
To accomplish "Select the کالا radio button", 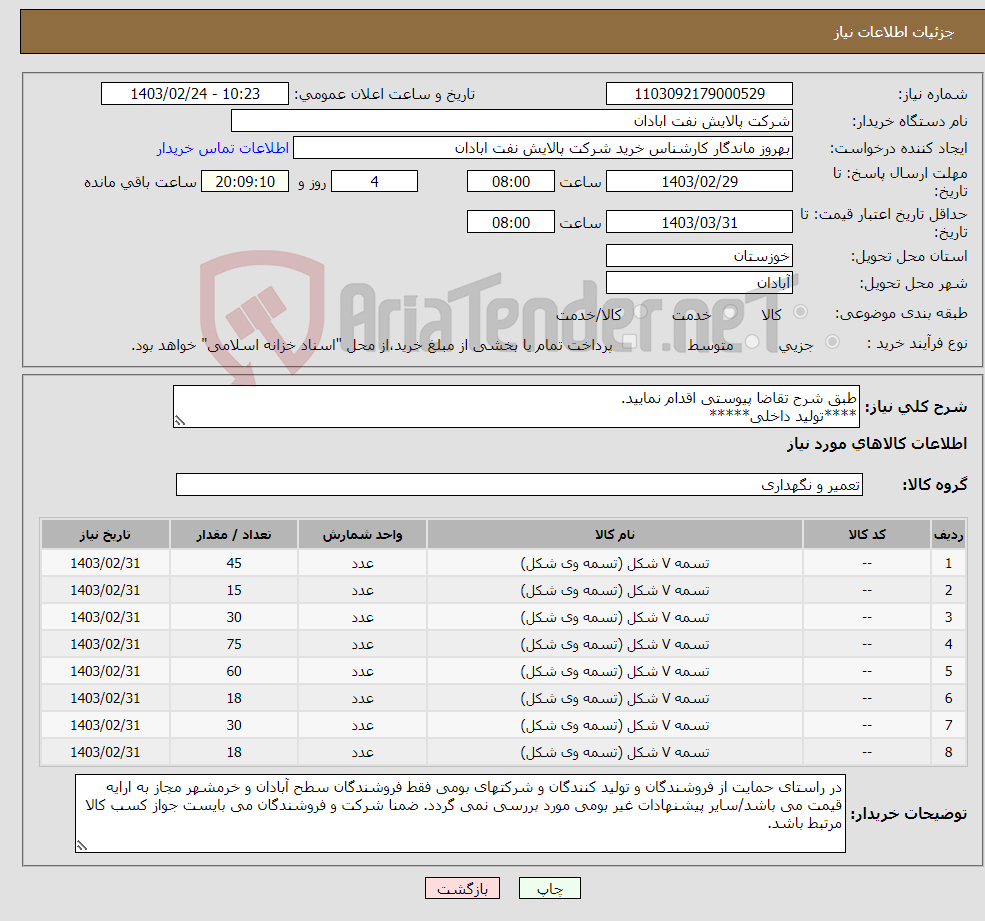I will coord(800,312).
